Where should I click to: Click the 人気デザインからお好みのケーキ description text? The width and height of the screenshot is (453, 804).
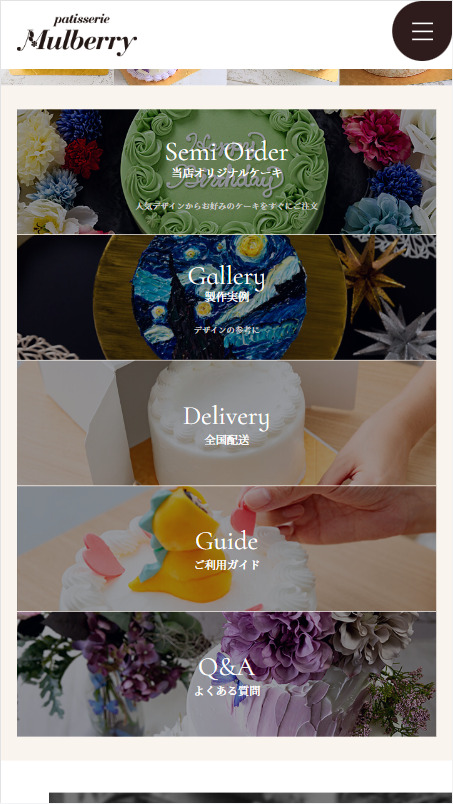[226, 206]
